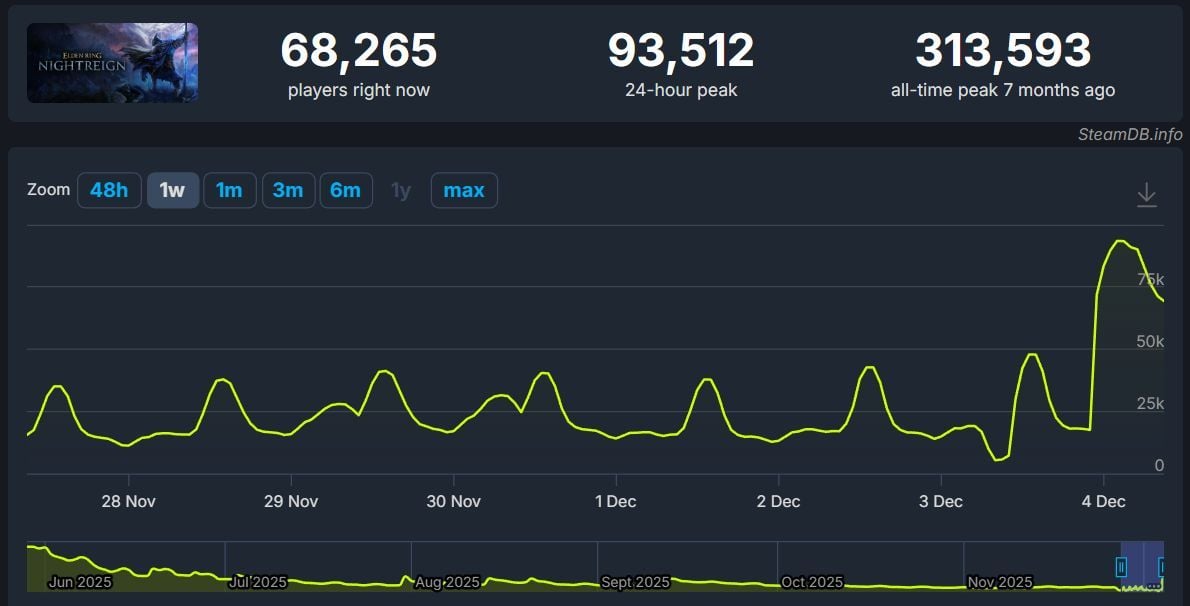Choose the 6m zoom option
Image resolution: width=1190 pixels, height=606 pixels.
(346, 190)
